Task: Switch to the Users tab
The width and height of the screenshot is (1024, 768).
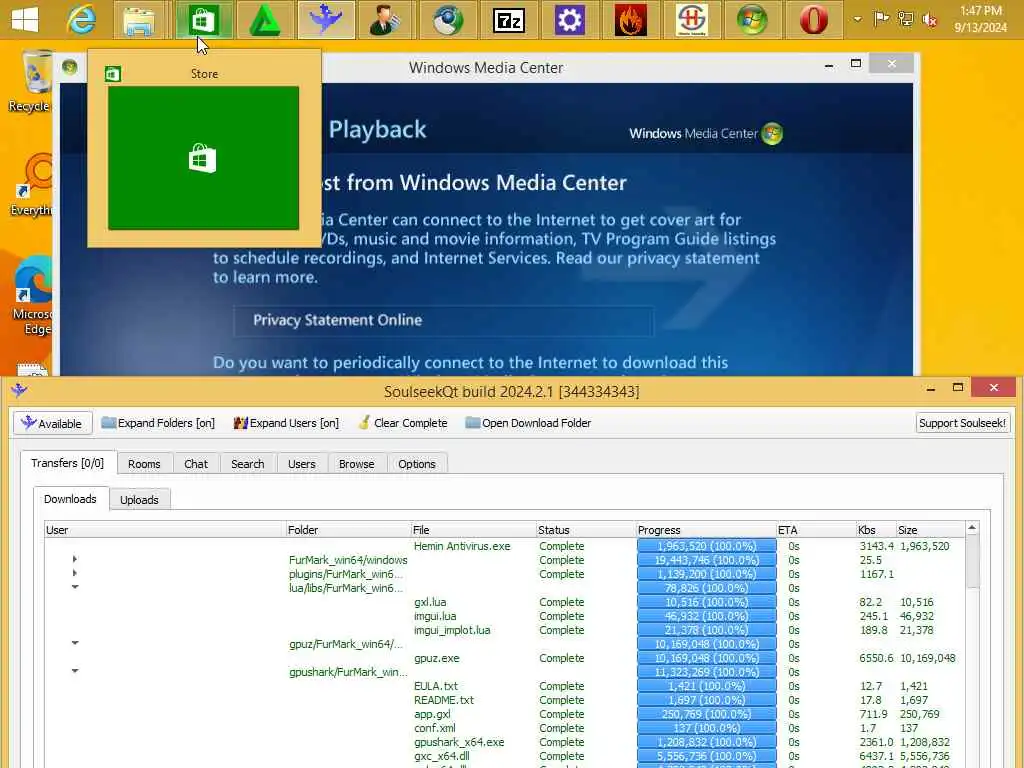Action: point(302,464)
